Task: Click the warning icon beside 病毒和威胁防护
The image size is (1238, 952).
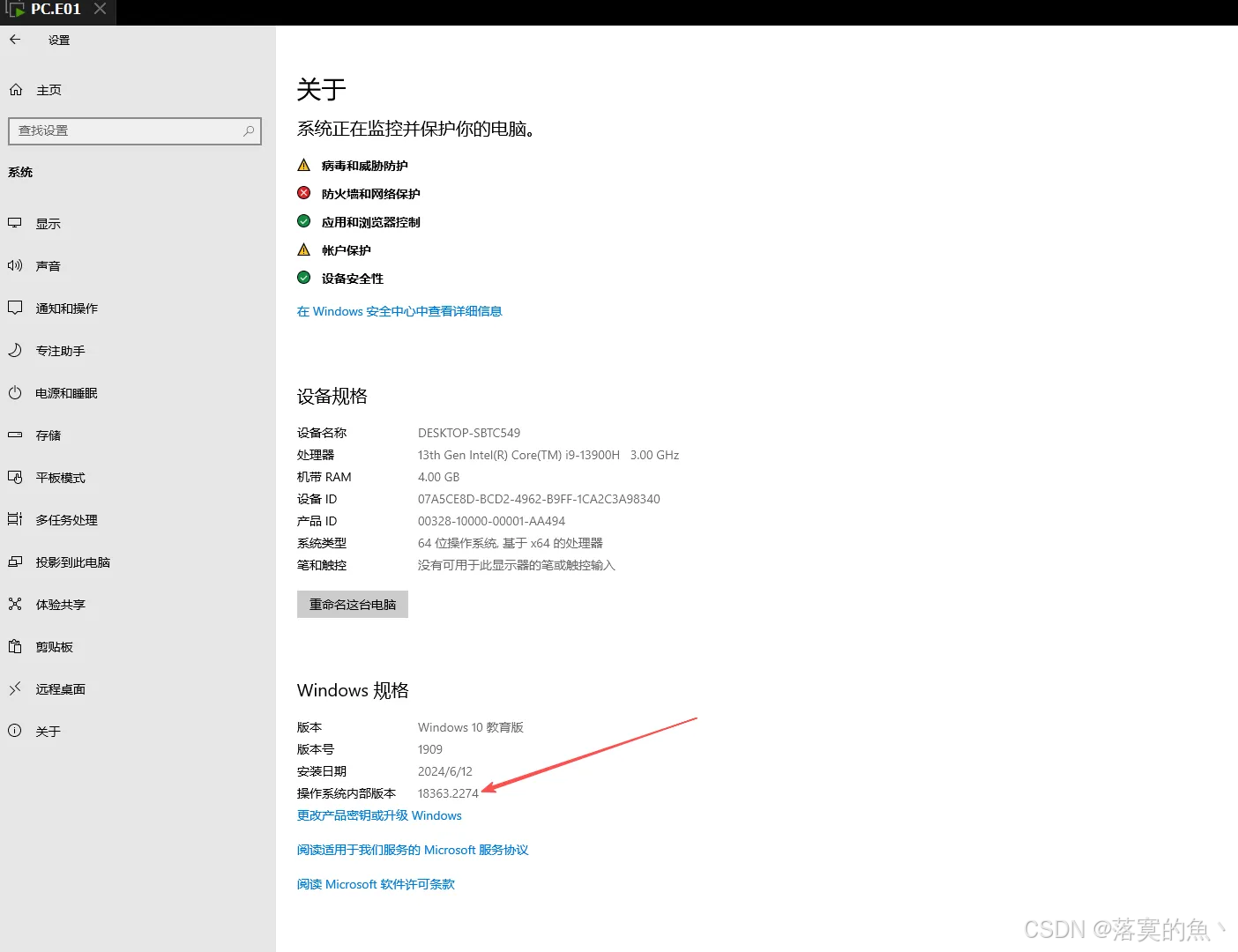Action: coord(304,165)
